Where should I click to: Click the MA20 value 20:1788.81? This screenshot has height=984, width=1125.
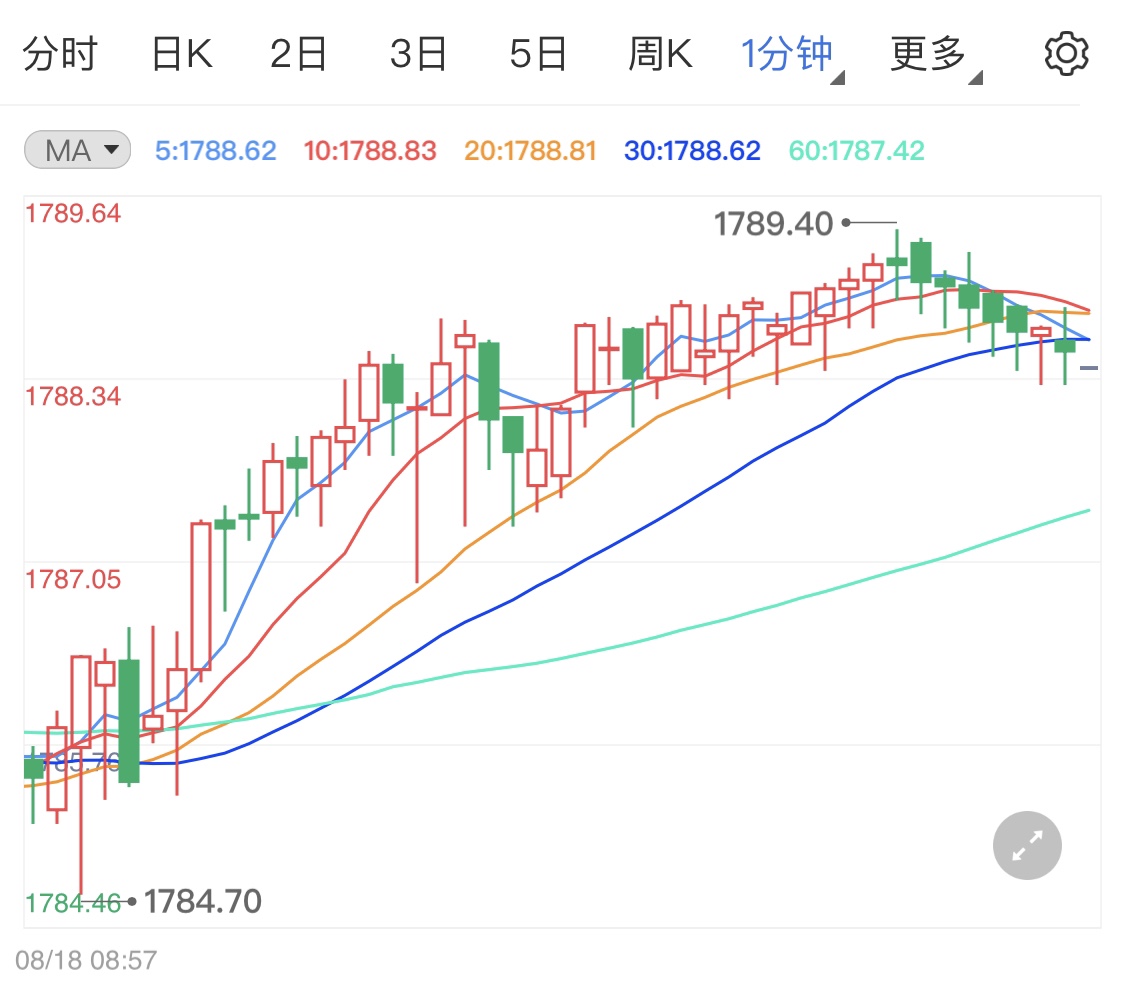pos(530,151)
